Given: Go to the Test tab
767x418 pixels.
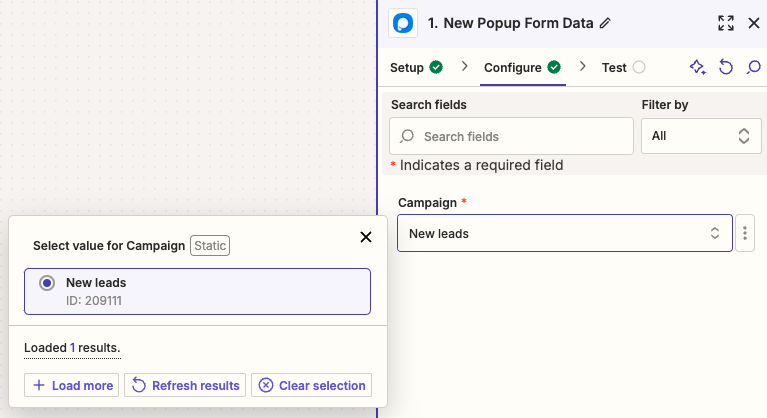Looking at the screenshot, I should click(x=623, y=68).
